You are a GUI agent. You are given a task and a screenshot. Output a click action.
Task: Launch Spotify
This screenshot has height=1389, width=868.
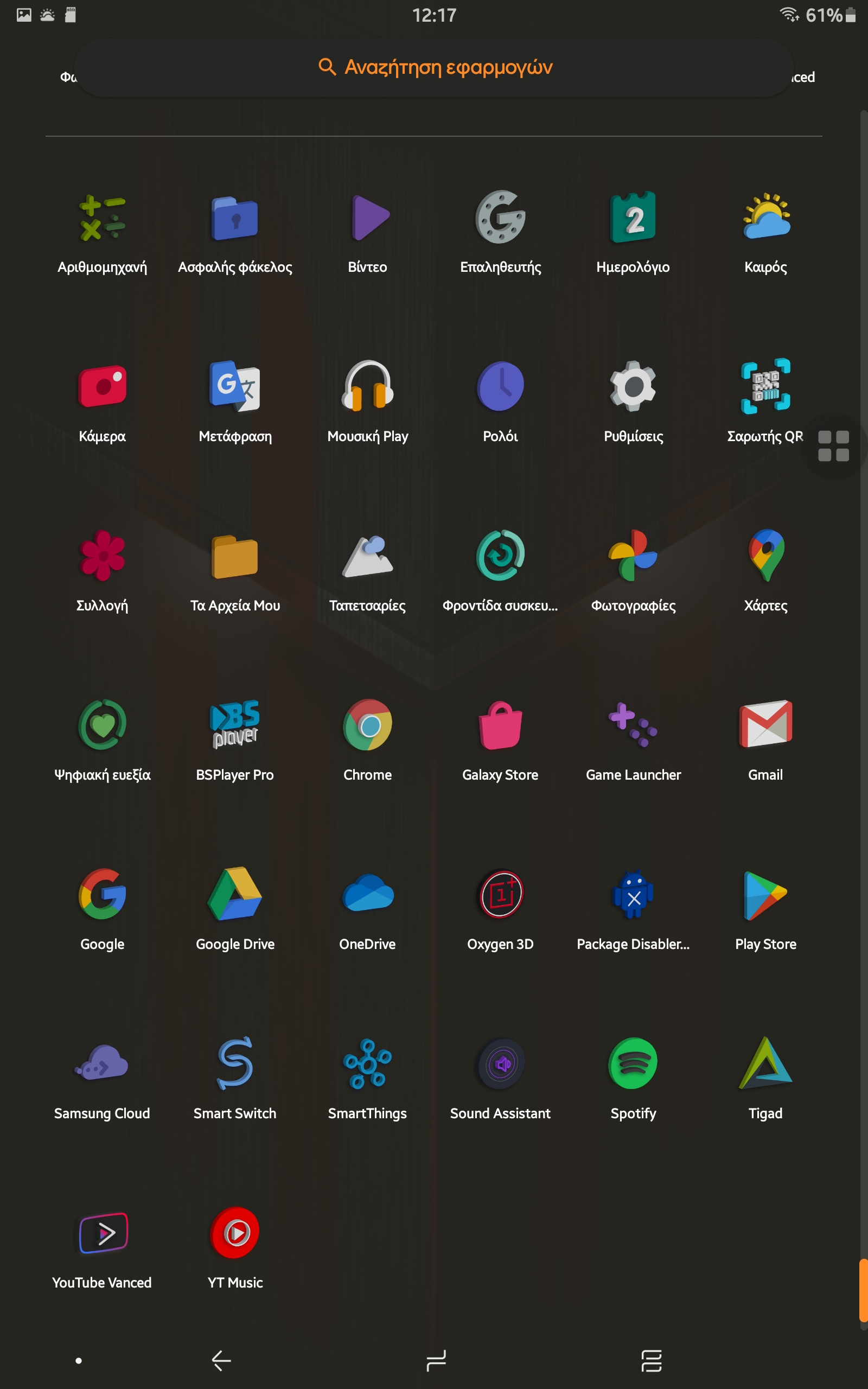[x=633, y=1063]
